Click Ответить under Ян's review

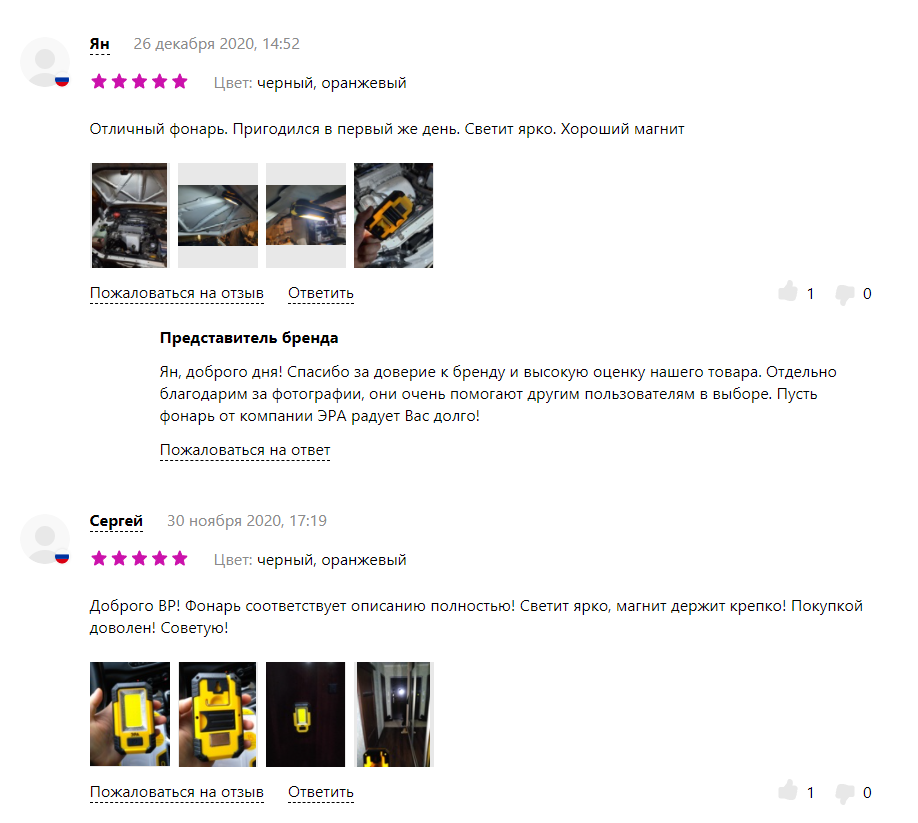coord(321,293)
